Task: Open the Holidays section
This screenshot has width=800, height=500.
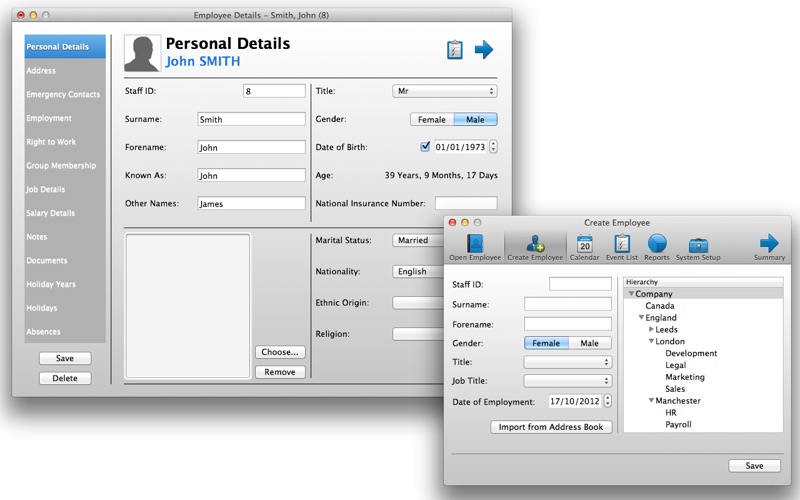Action: click(x=65, y=308)
